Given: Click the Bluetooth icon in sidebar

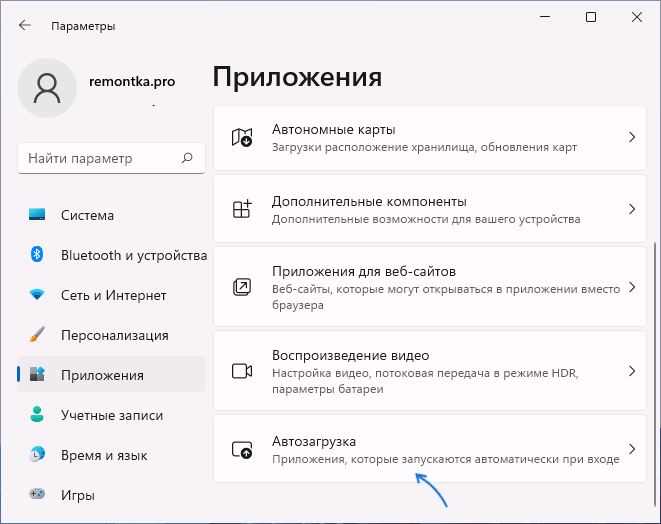Looking at the screenshot, I should pos(37,255).
